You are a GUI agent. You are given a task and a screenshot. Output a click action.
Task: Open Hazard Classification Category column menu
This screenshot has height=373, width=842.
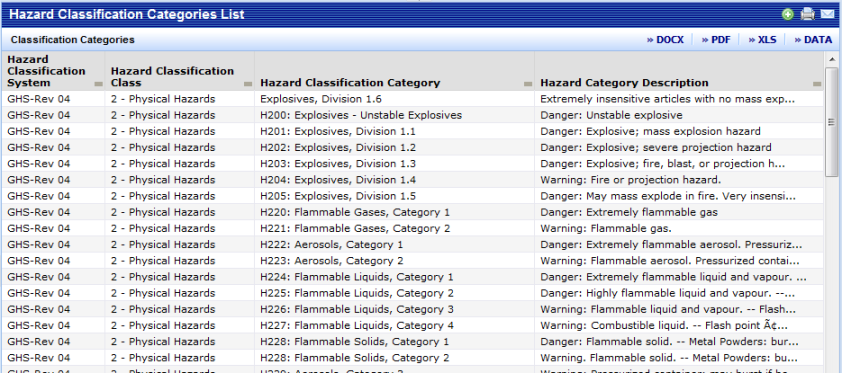click(528, 84)
